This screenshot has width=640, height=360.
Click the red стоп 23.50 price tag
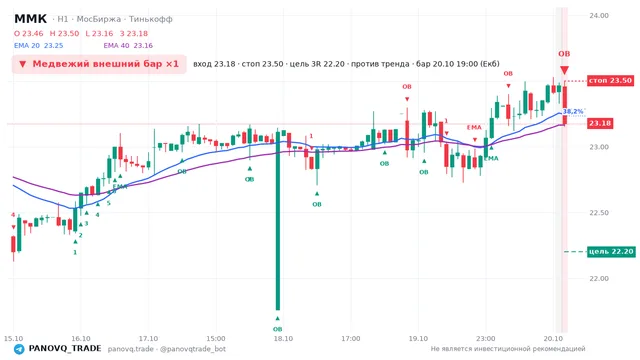click(610, 81)
